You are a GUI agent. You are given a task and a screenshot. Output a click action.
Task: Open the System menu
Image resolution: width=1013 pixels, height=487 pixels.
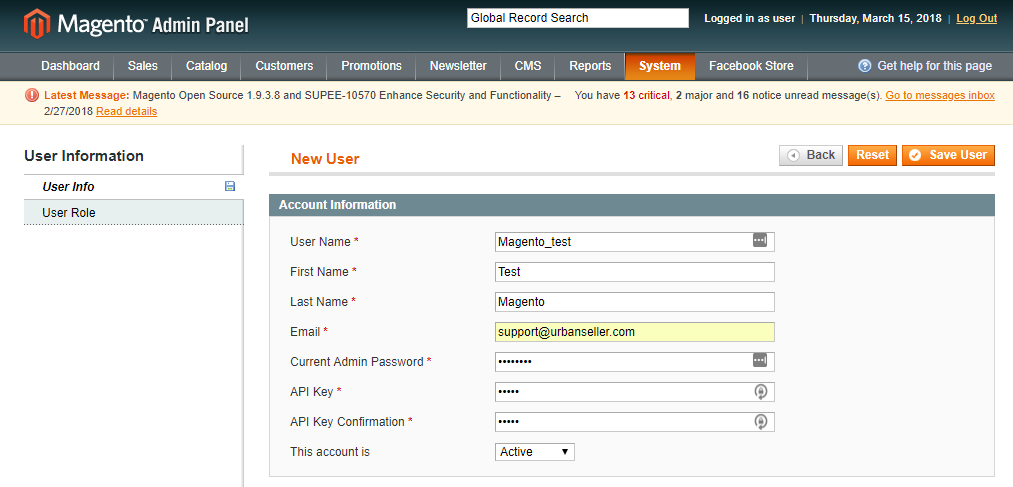pos(659,66)
